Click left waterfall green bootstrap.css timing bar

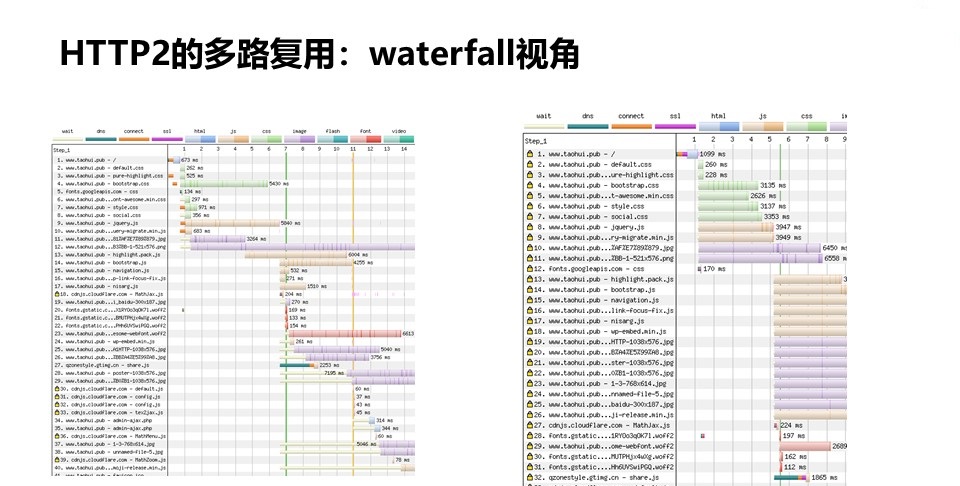coord(223,184)
